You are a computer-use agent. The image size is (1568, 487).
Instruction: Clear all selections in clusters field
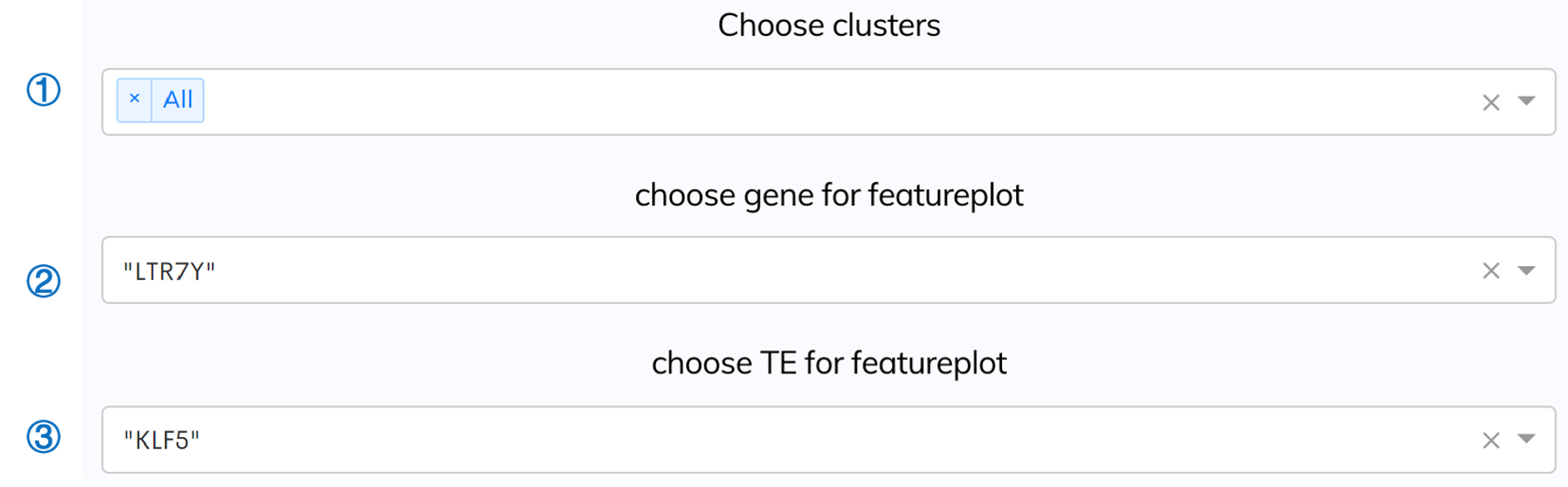pos(1490,103)
